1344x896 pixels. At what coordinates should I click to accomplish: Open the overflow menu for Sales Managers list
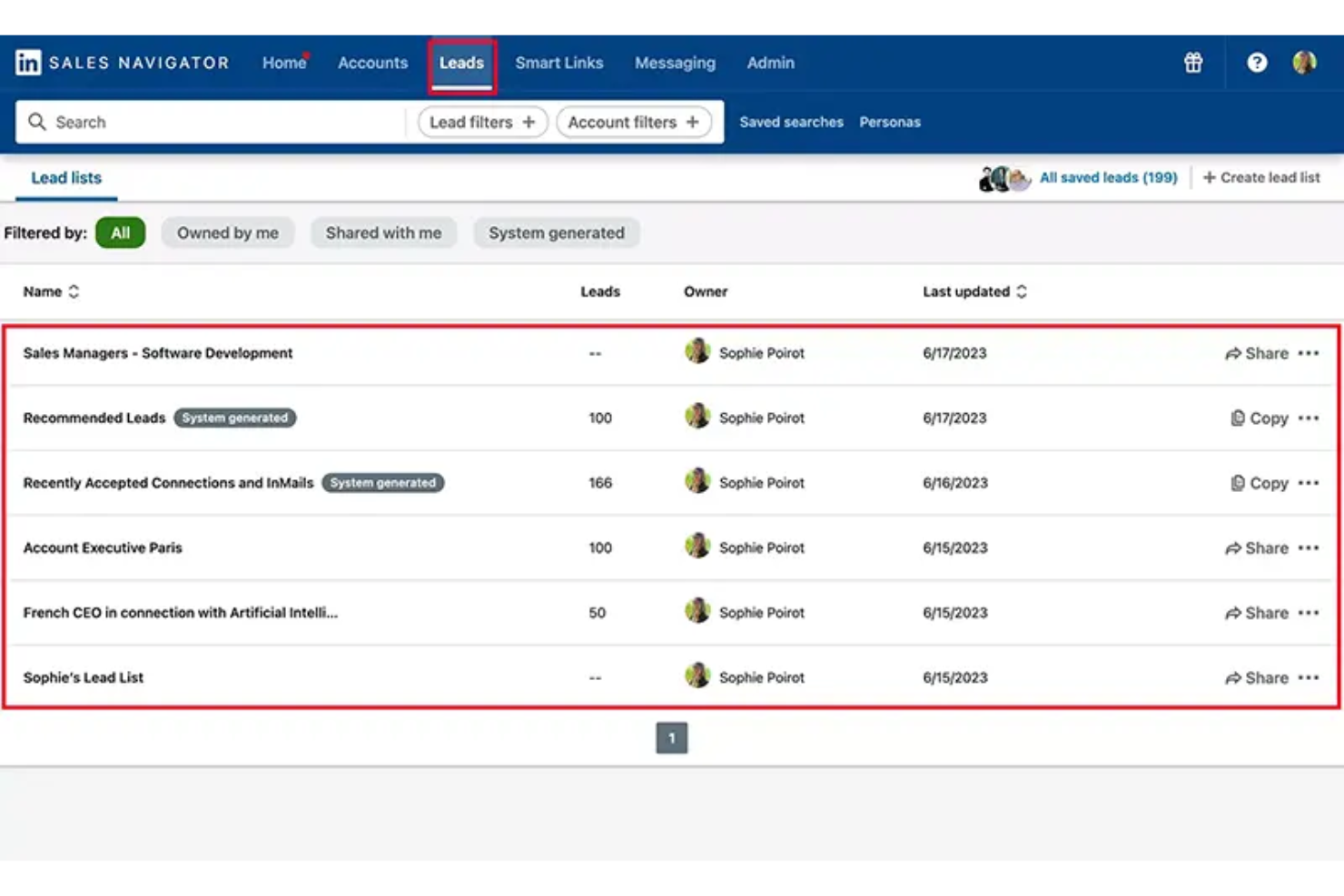click(x=1309, y=353)
